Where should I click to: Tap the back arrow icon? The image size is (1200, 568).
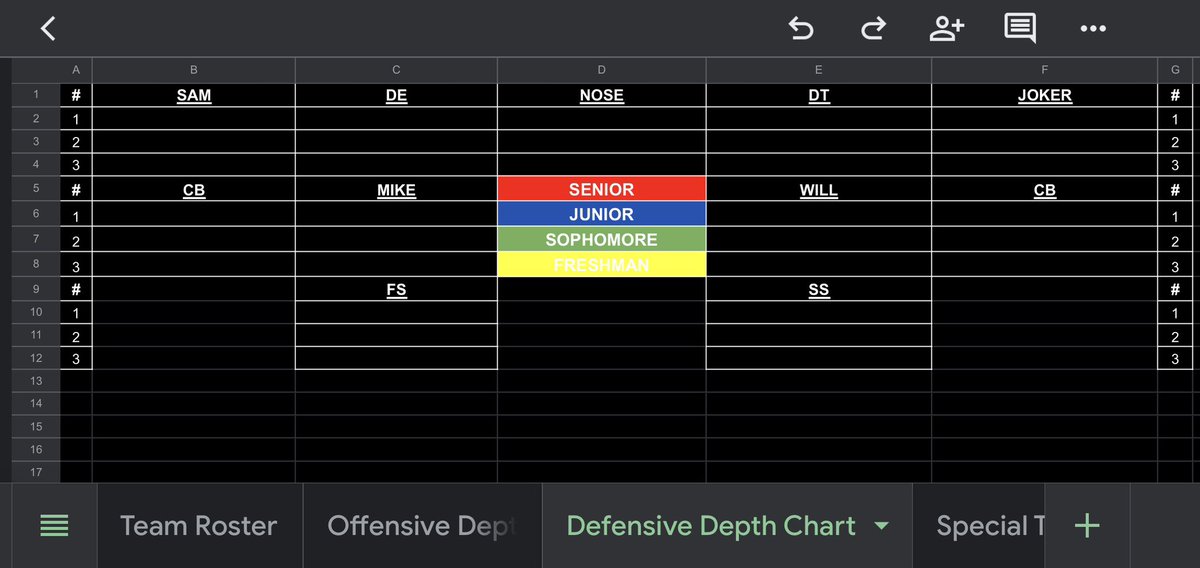[47, 28]
